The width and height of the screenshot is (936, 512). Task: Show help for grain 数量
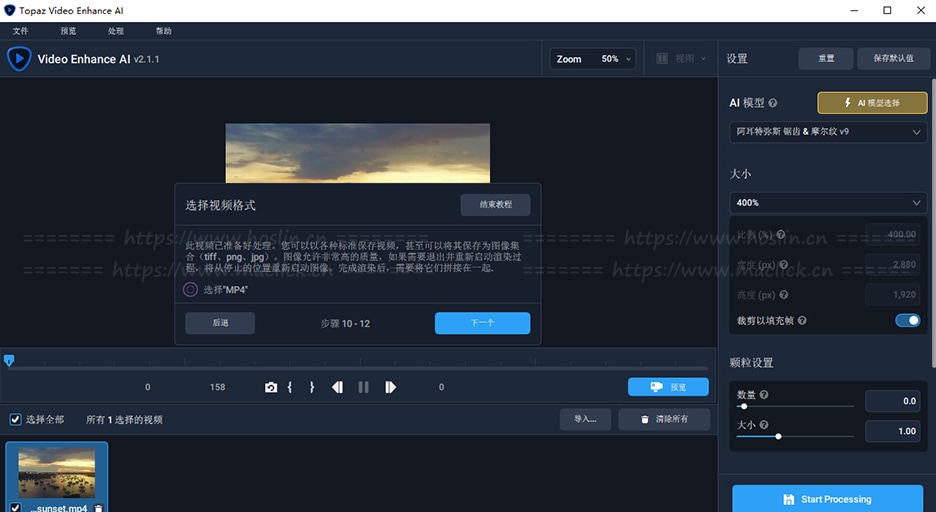(x=764, y=394)
